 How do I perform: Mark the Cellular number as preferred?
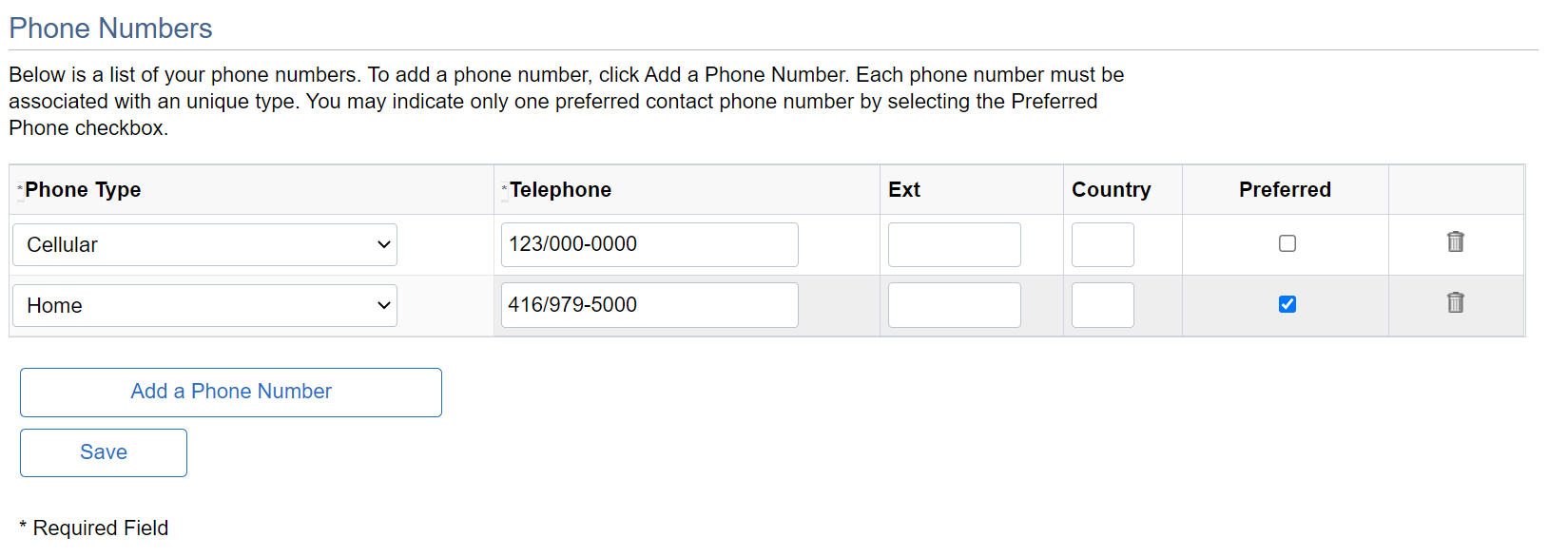point(1287,243)
